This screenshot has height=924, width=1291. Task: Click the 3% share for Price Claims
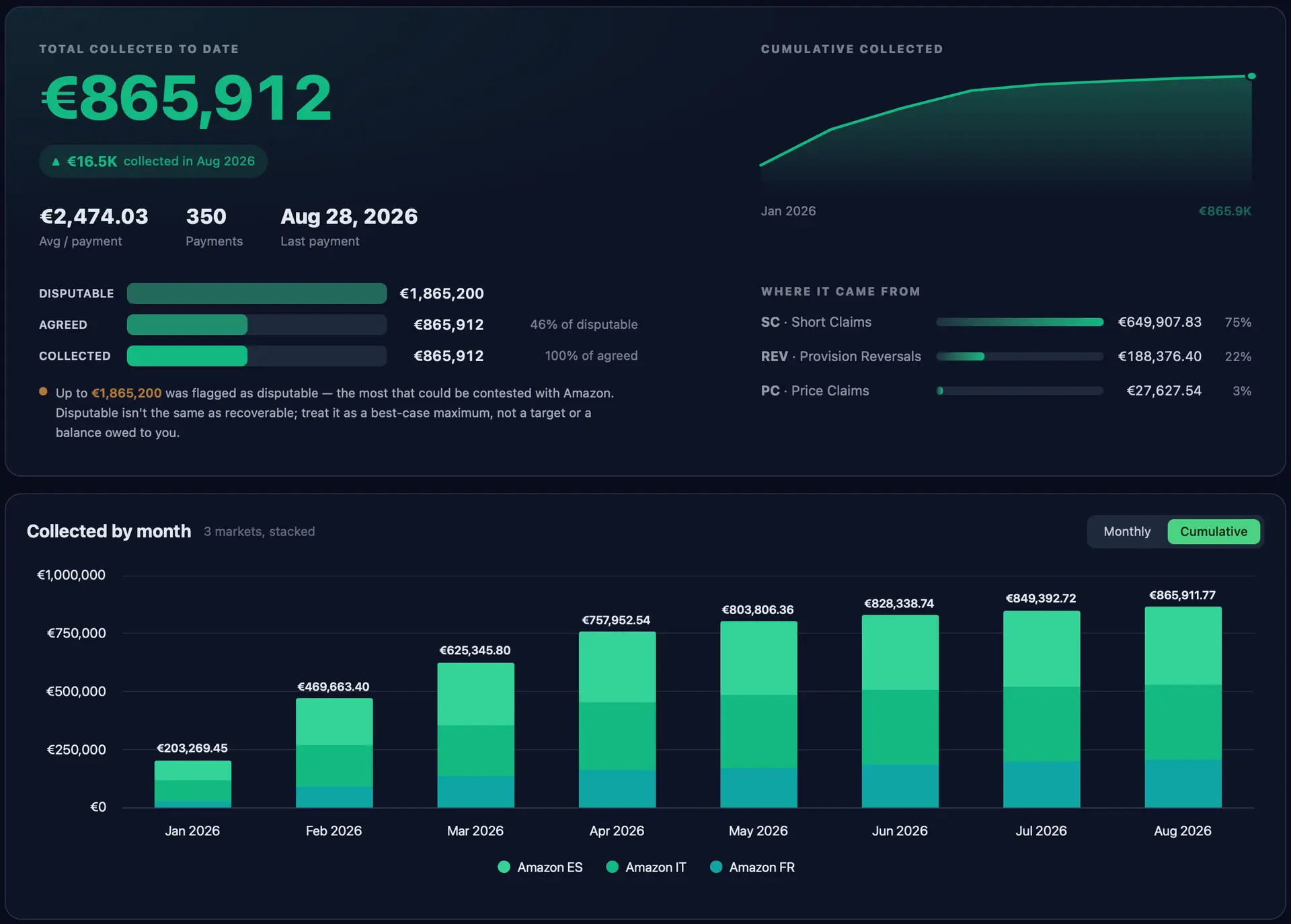pos(1242,391)
